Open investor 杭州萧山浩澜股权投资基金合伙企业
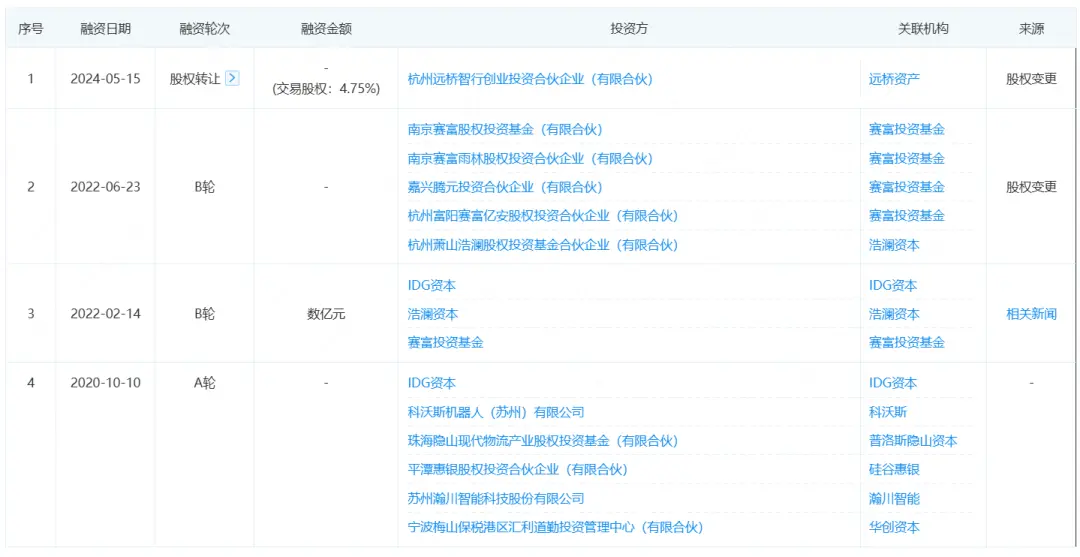 (x=543, y=244)
